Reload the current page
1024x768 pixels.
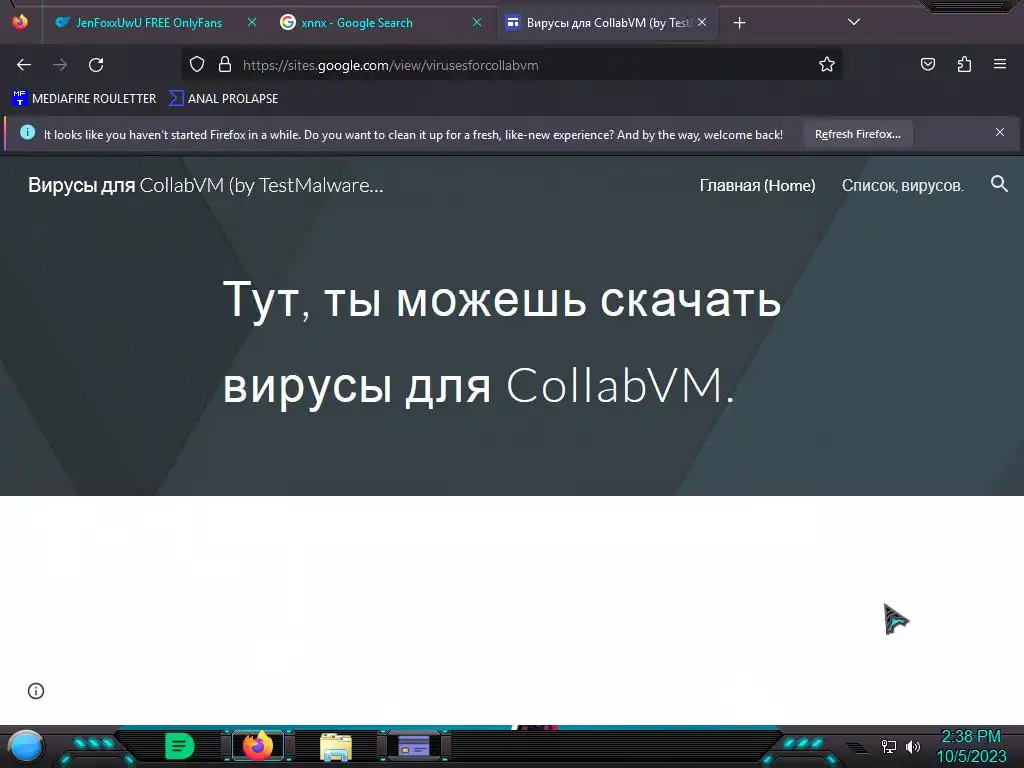pyautogui.click(x=96, y=65)
